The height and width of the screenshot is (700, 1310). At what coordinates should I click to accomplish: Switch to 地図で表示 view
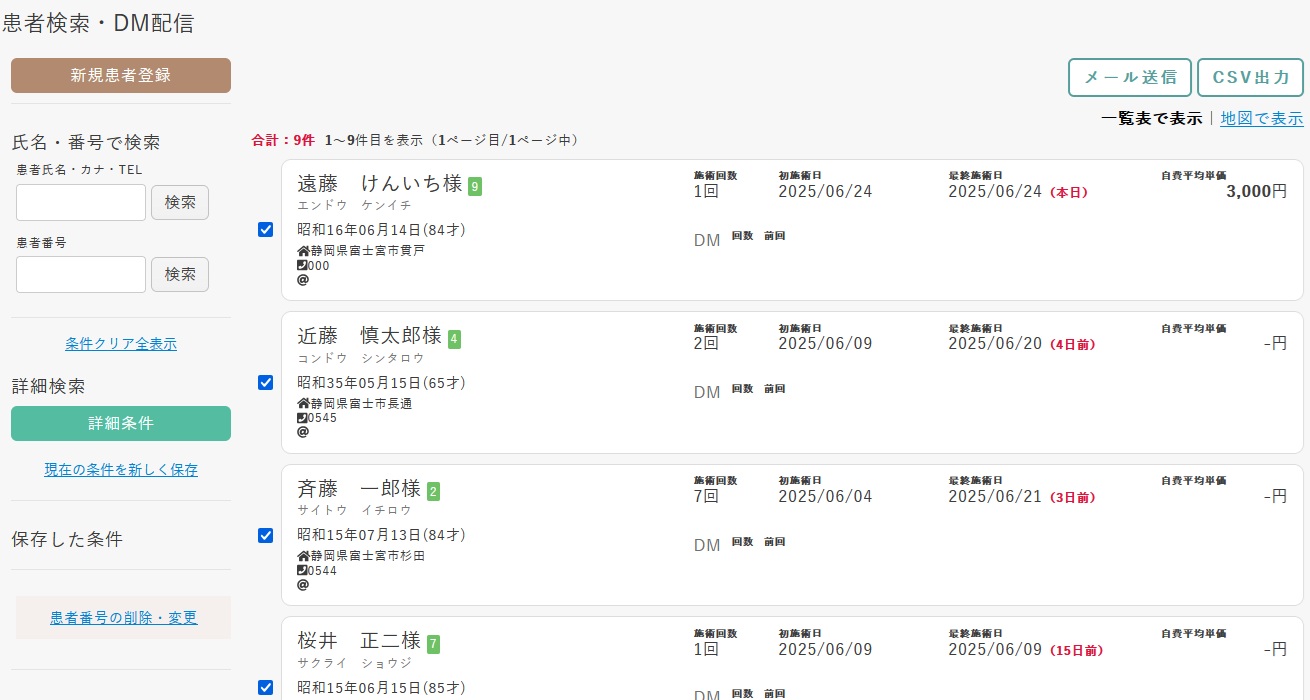point(1261,118)
